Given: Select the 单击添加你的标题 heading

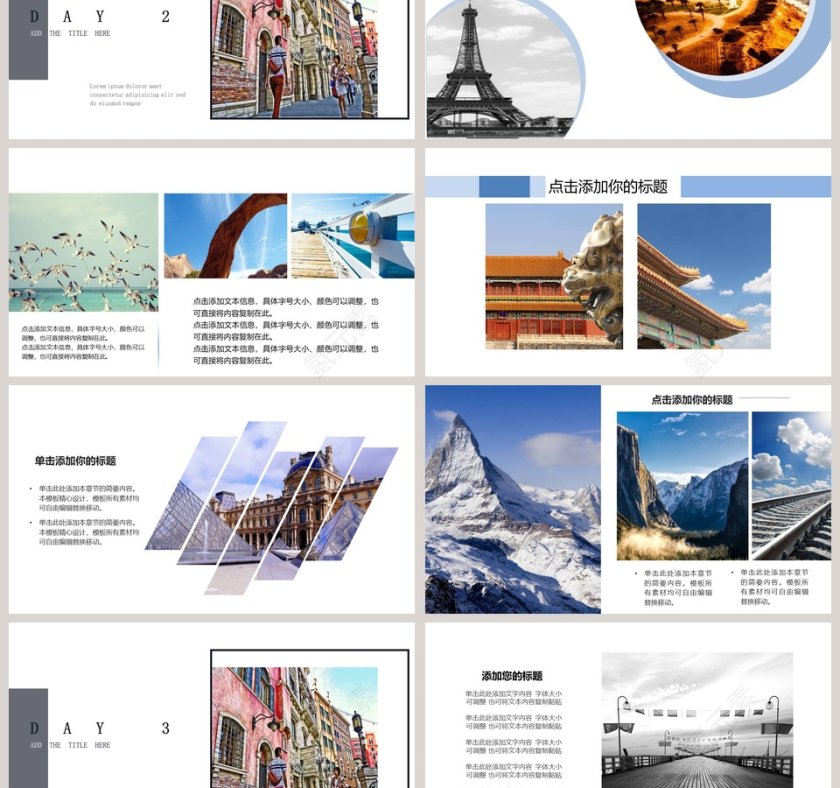Looking at the screenshot, I should coord(75,461).
